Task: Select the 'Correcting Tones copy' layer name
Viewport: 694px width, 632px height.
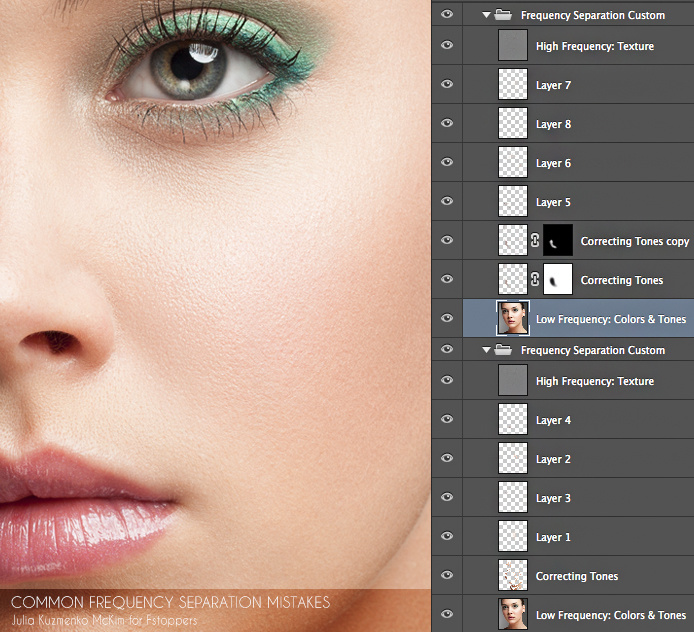Action: pos(635,241)
